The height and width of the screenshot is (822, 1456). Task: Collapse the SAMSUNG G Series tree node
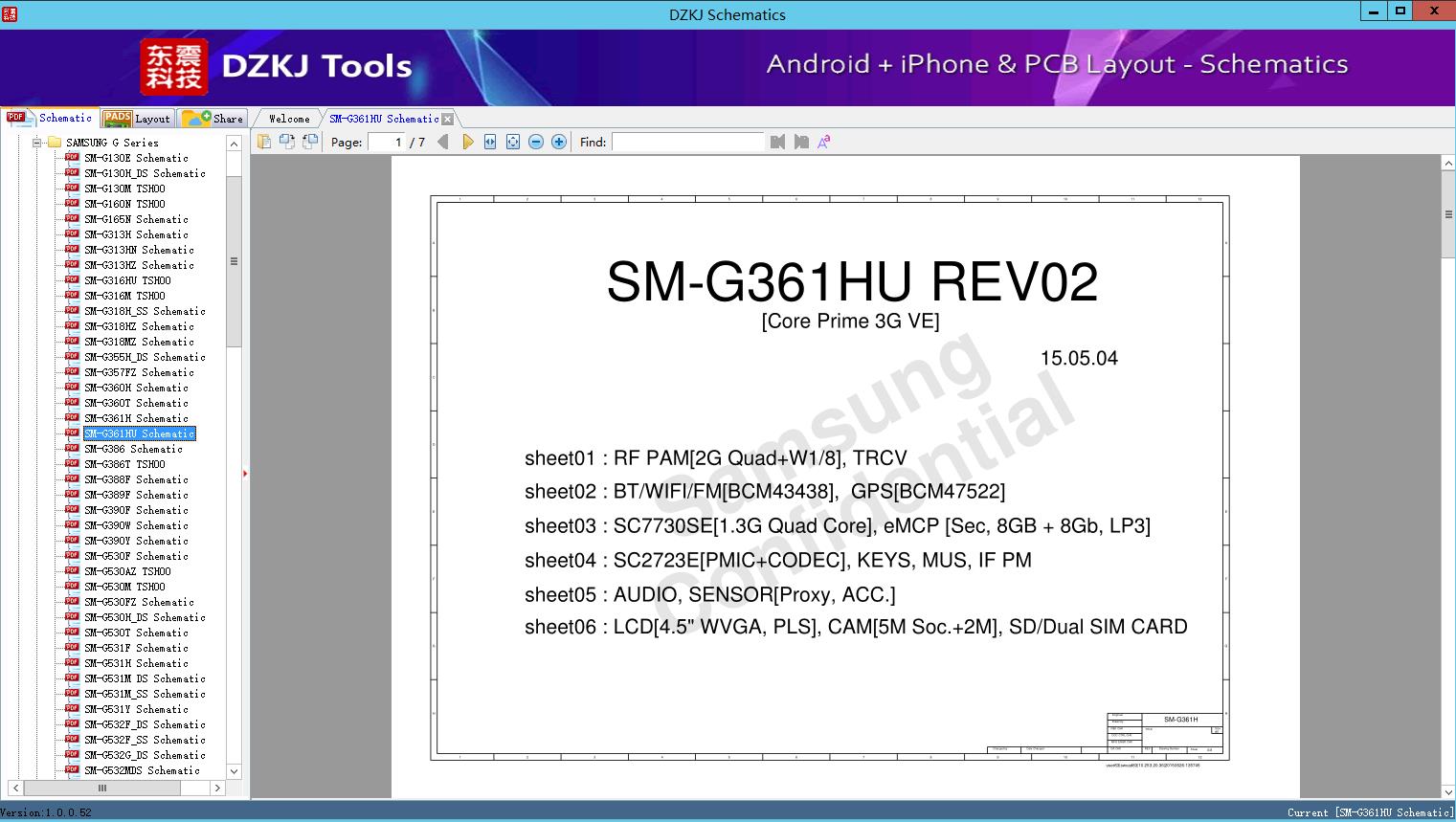pos(37,143)
